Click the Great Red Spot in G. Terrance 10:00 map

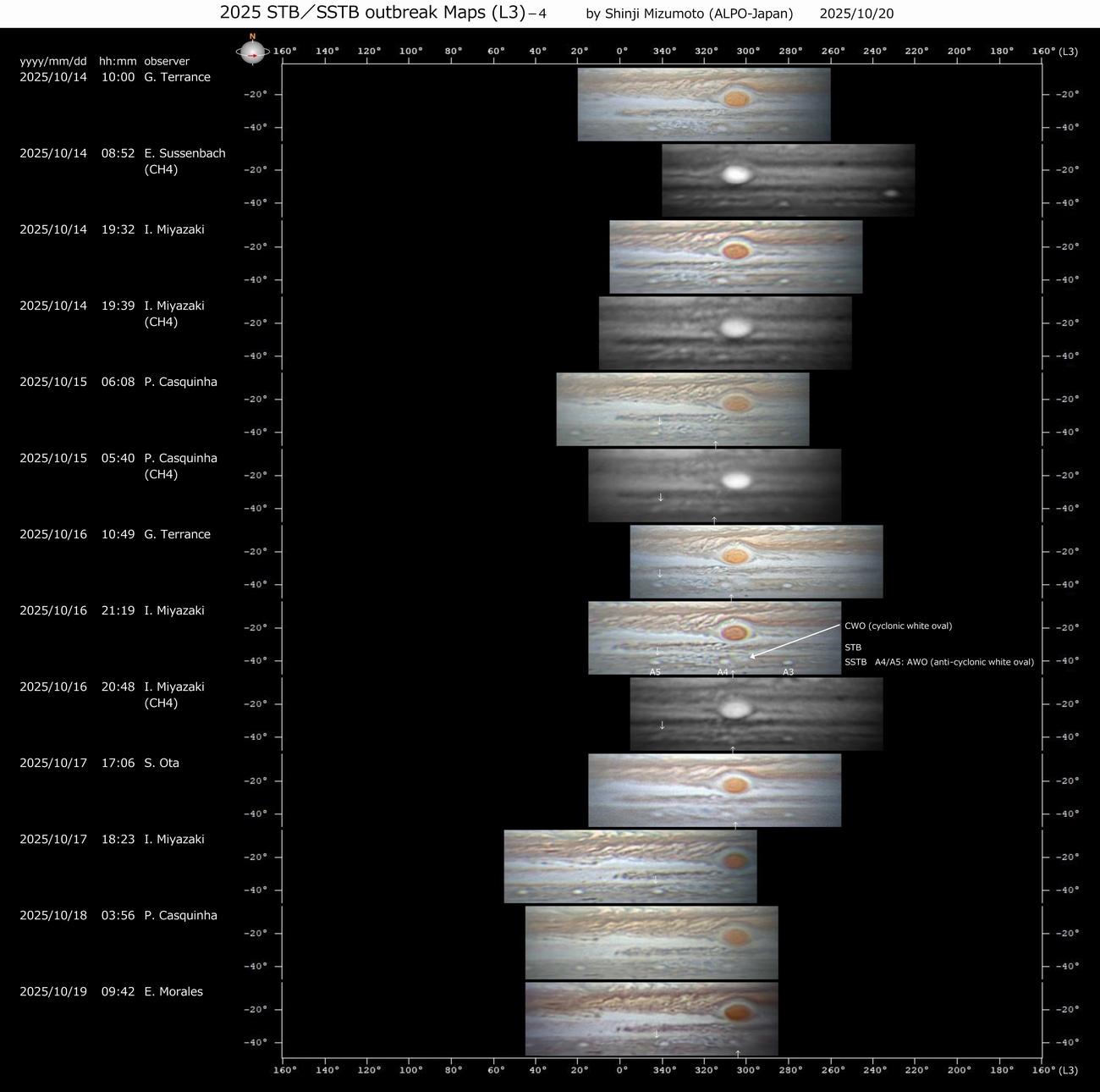(x=737, y=98)
